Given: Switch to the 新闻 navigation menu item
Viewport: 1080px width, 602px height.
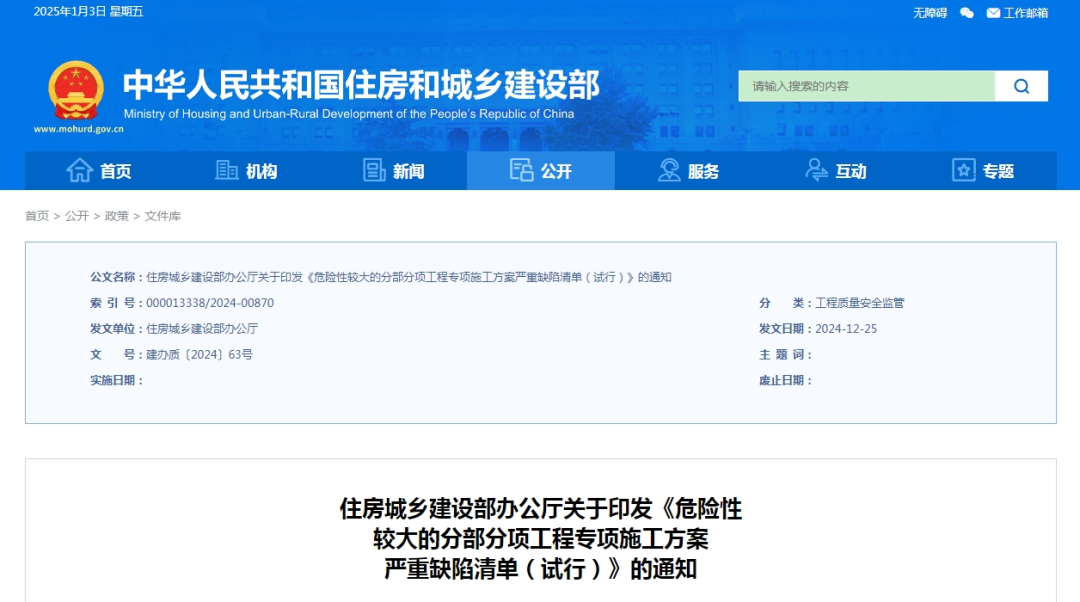Looking at the screenshot, I should click(403, 170).
